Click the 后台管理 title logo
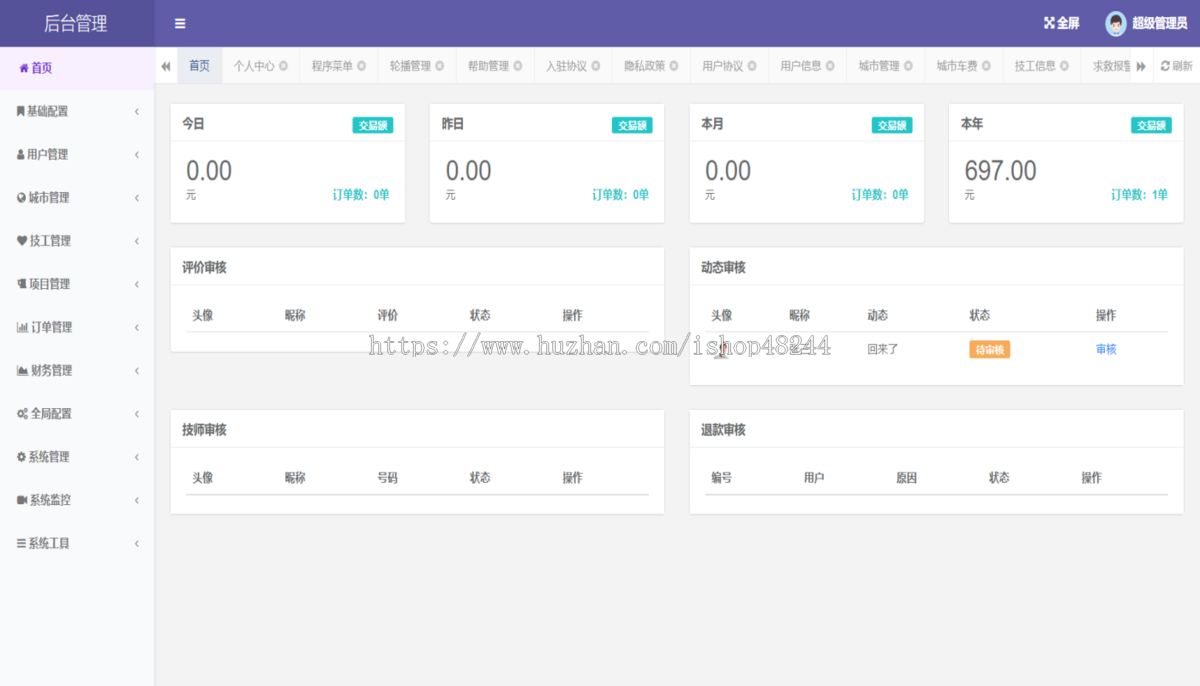 click(76, 24)
